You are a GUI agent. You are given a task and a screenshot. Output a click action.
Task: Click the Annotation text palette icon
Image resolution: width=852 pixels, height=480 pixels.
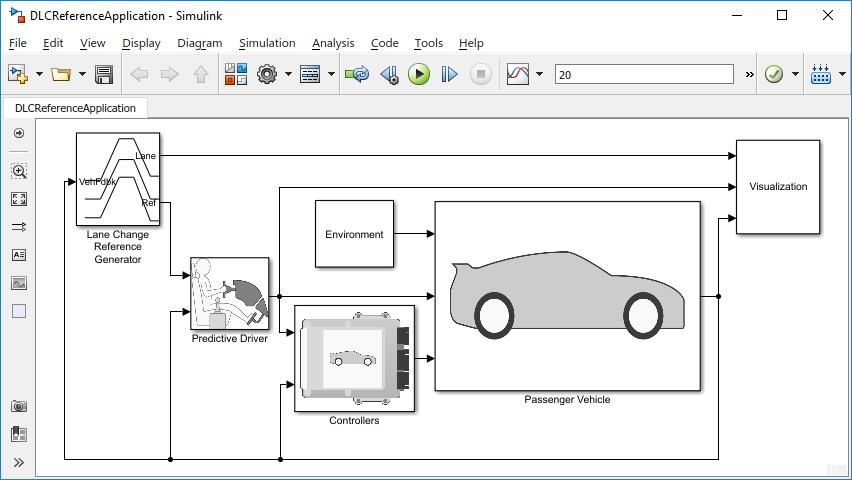pos(18,254)
